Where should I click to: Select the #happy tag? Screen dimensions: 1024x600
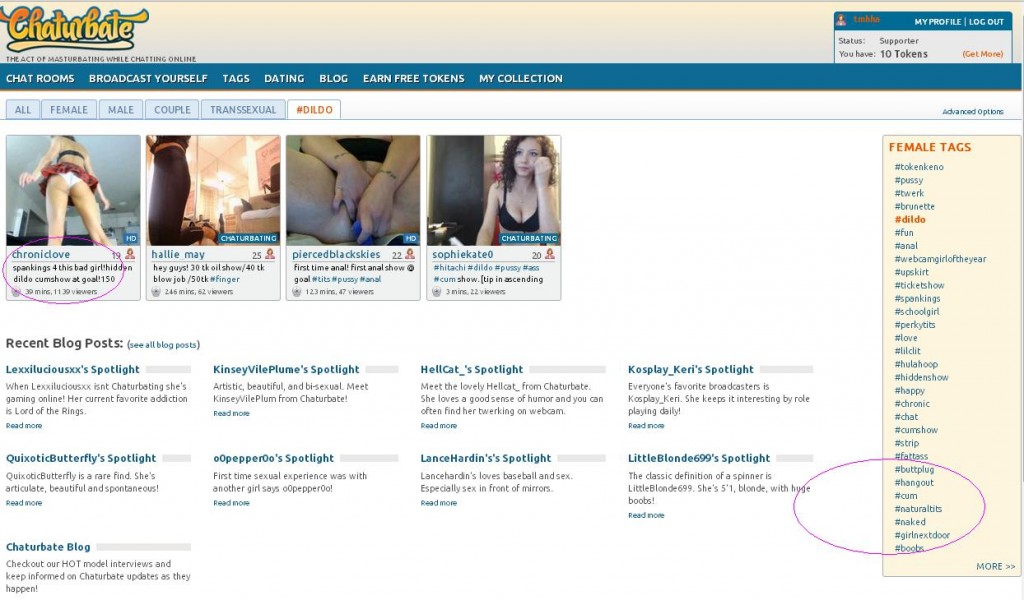pos(909,390)
